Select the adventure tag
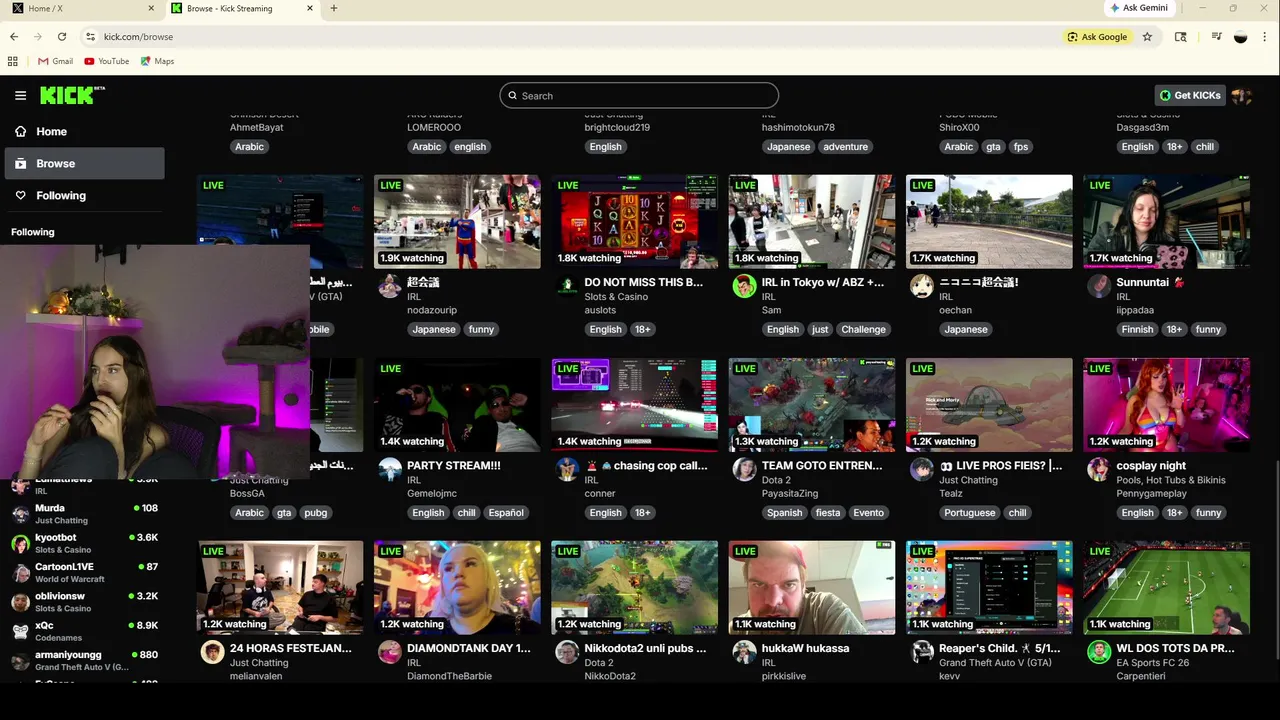1280x720 pixels. tap(845, 146)
